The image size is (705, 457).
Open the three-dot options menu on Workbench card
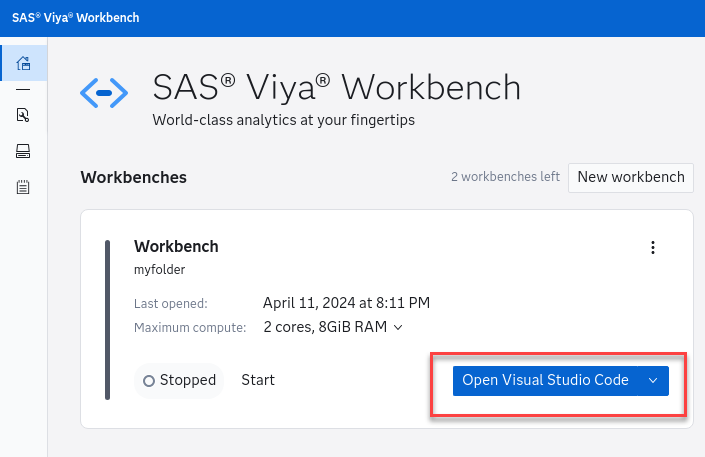[x=653, y=248]
